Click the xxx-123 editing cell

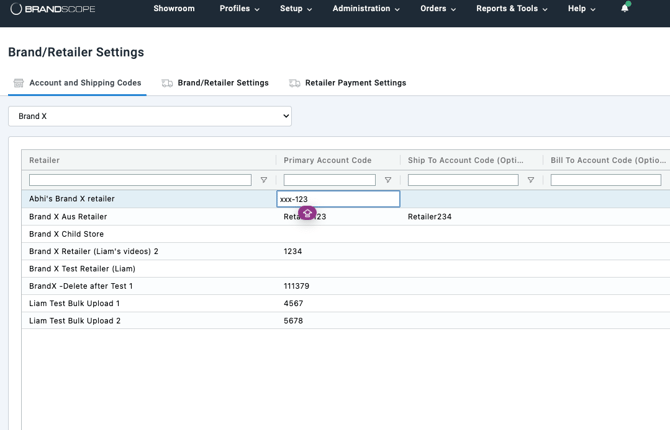338,199
